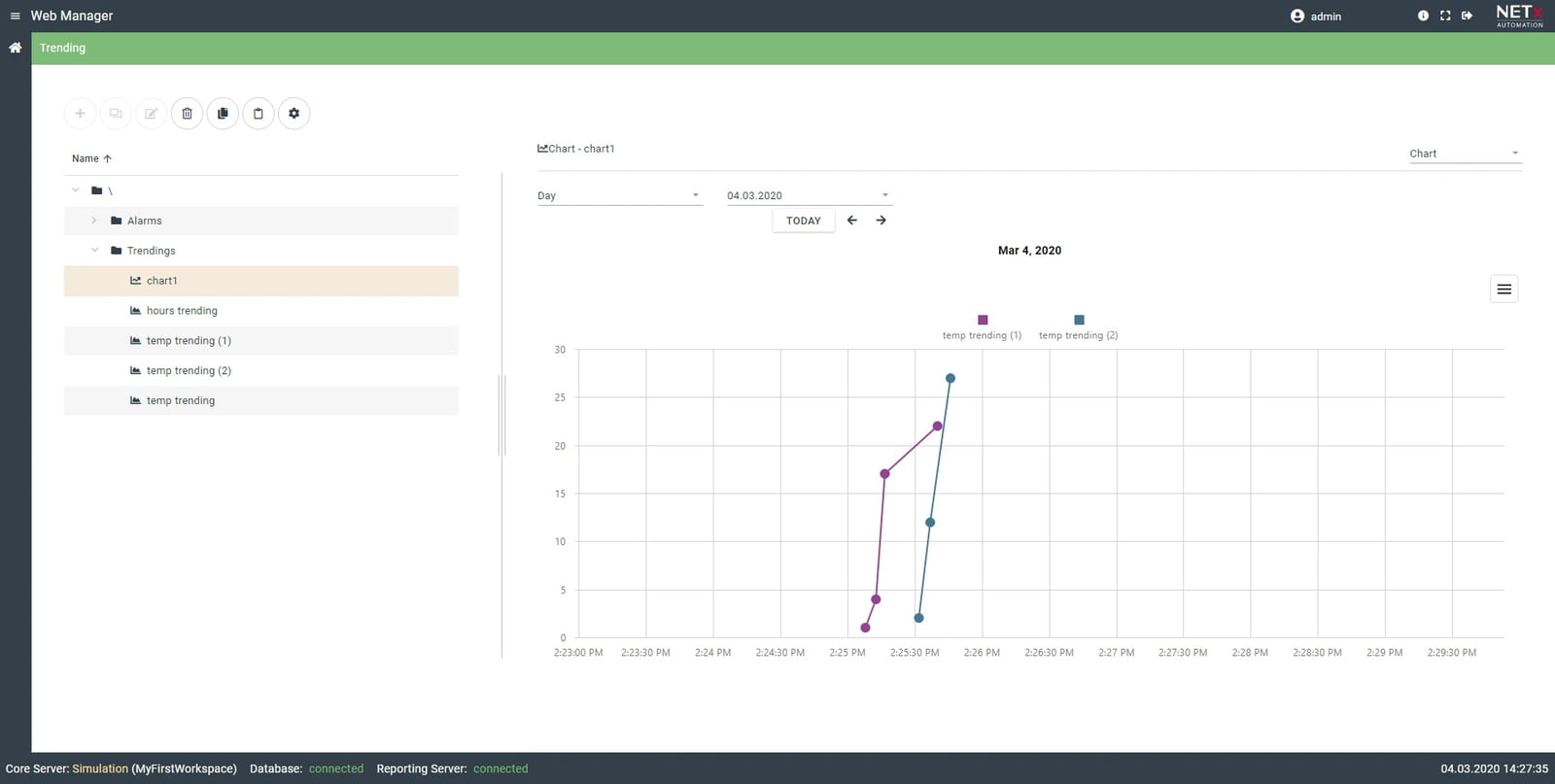1555x784 pixels.
Task: Click the Reporting Server connected status
Action: pos(501,768)
